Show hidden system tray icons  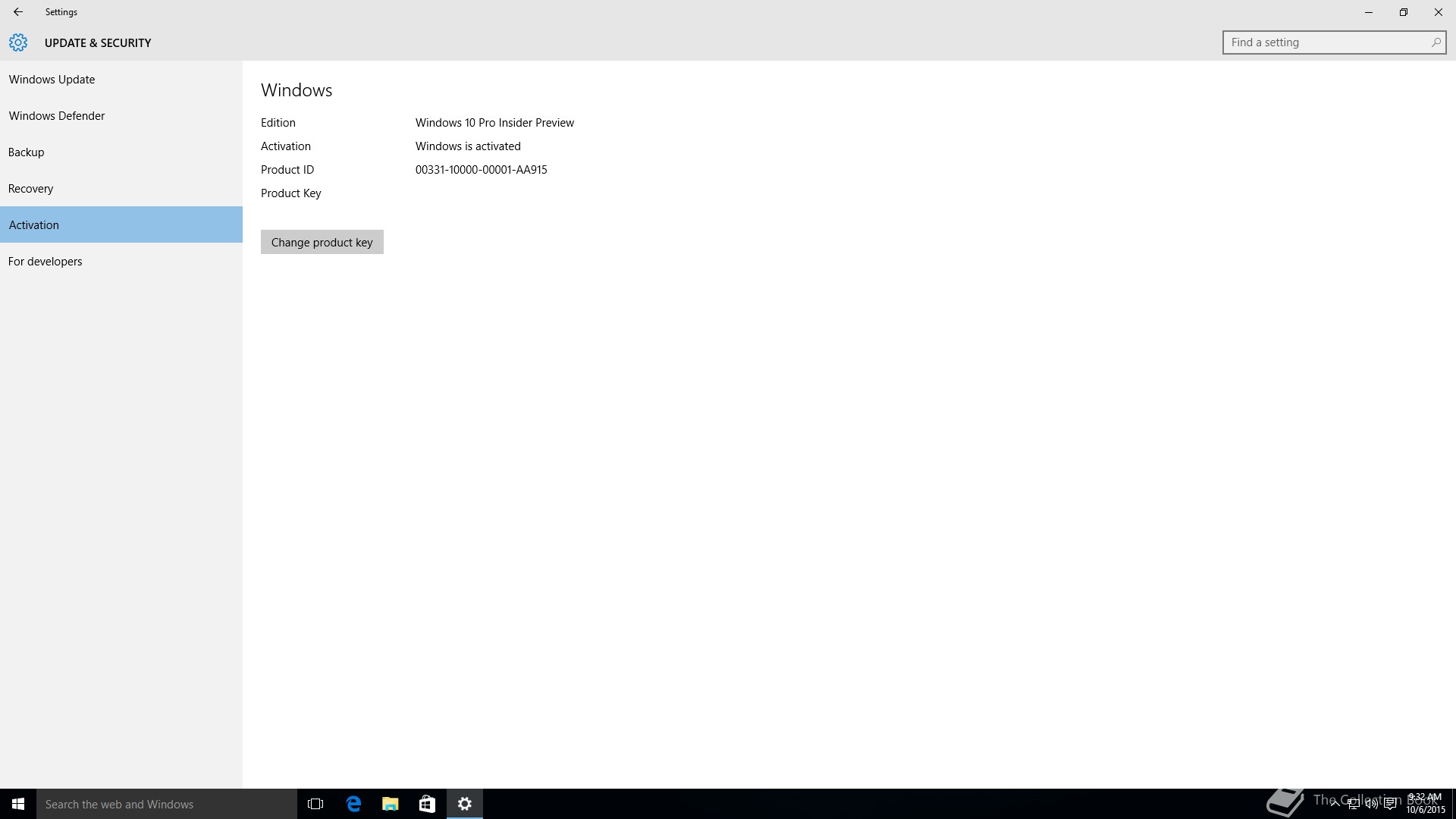pos(1335,804)
